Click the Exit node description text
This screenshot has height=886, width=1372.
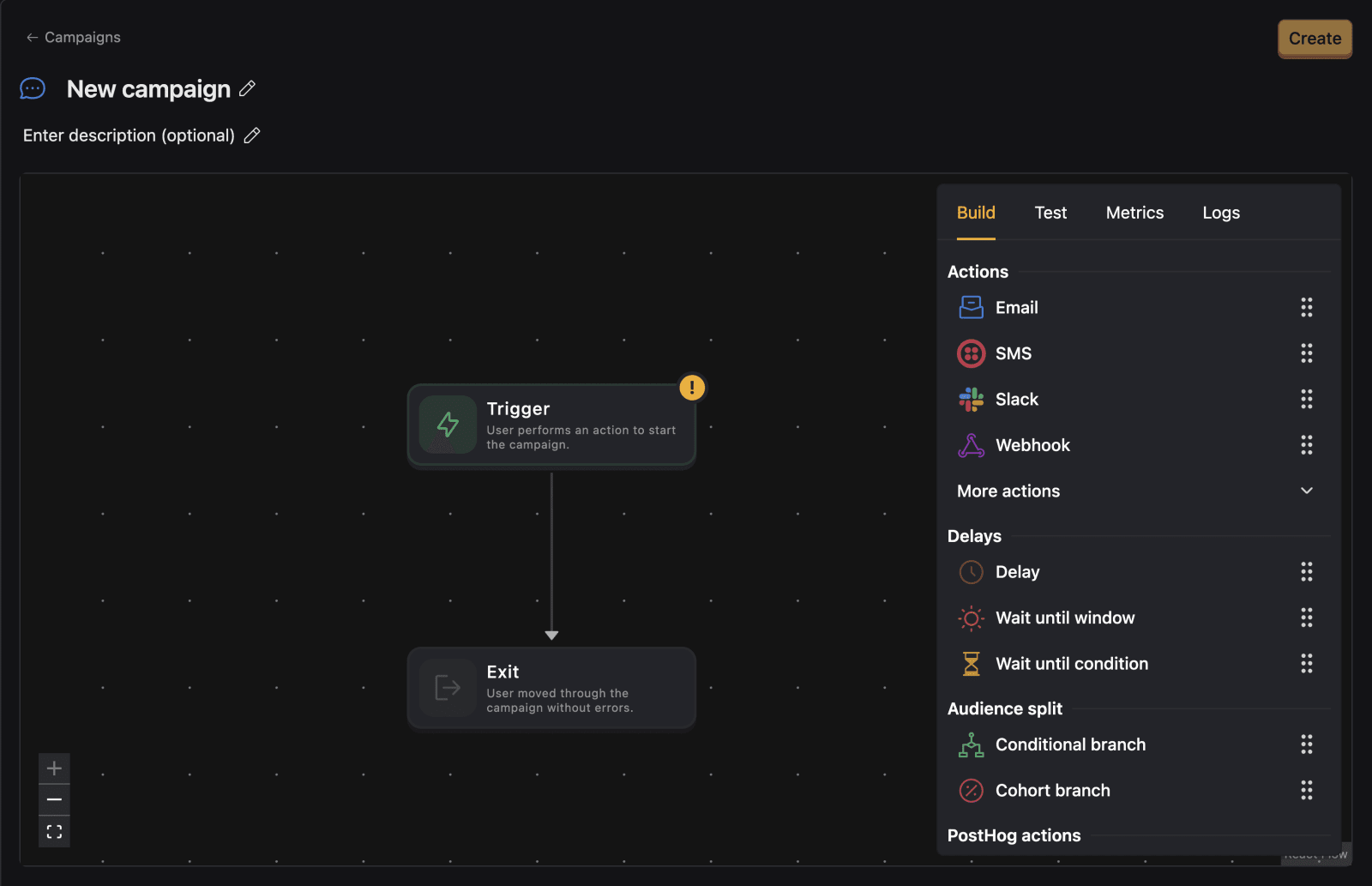coord(559,701)
